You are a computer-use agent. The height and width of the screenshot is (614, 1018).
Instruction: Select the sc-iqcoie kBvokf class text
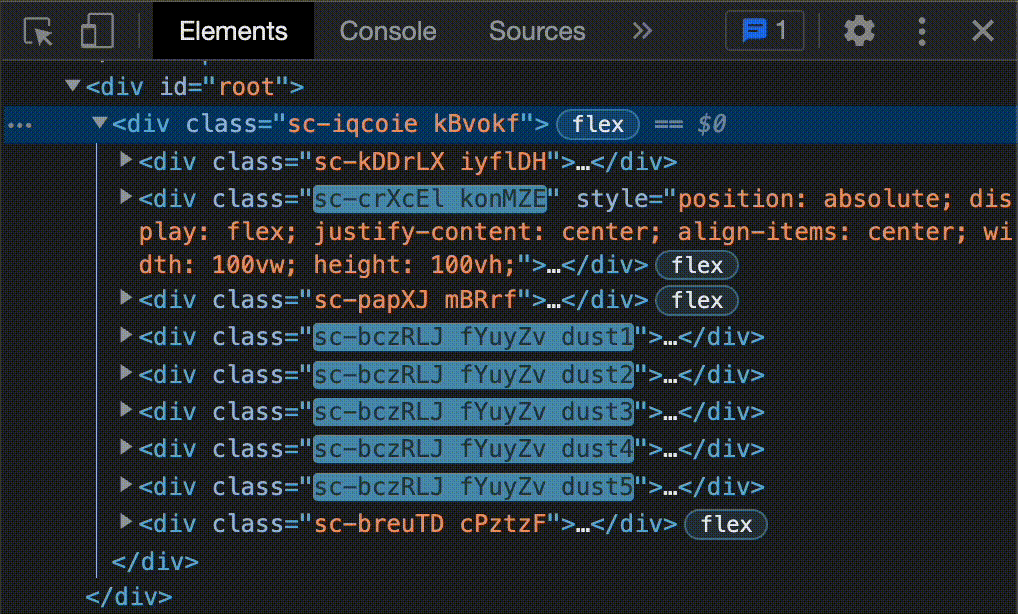coord(403,124)
